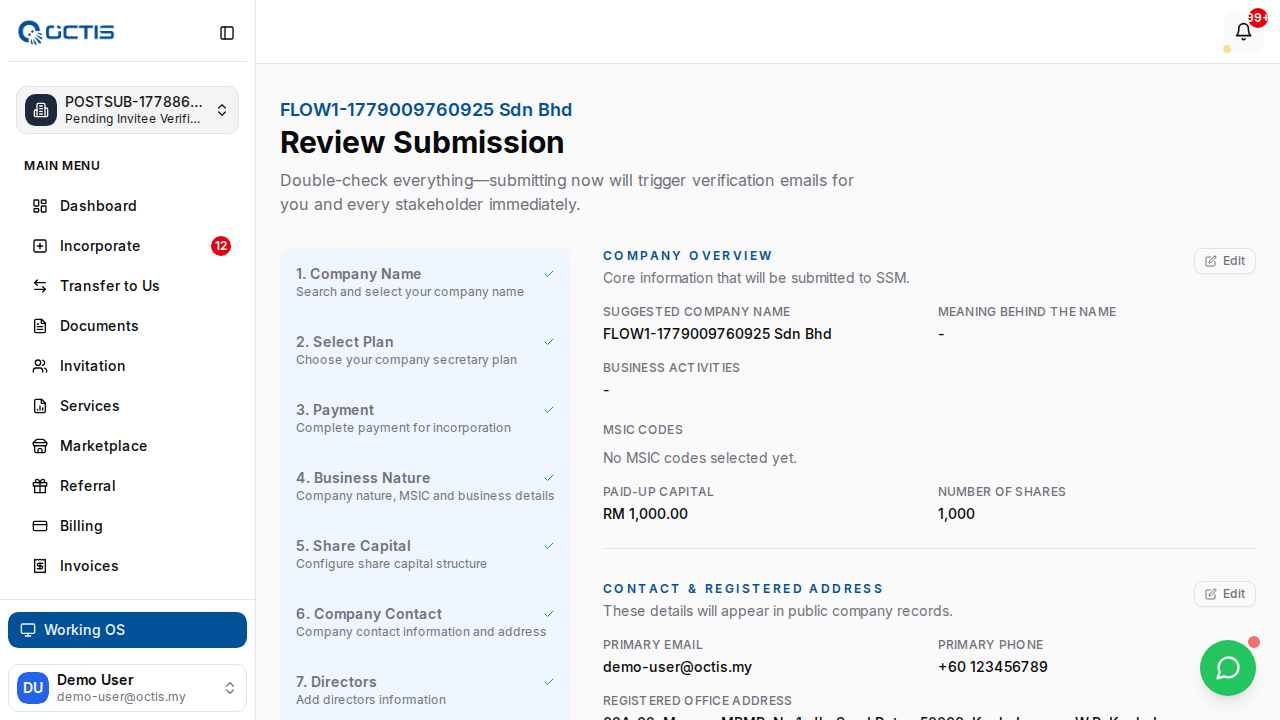1280x720 pixels.
Task: Click the RM 1,000.00 paid-up capital value
Action: pyautogui.click(x=645, y=514)
